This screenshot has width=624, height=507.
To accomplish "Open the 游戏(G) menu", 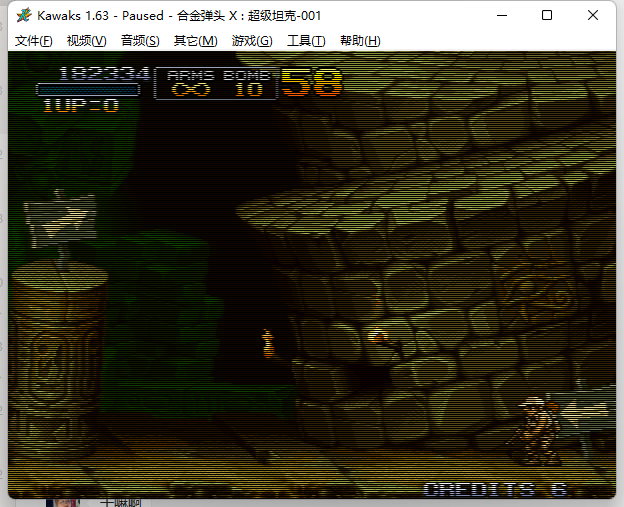I will 252,41.
